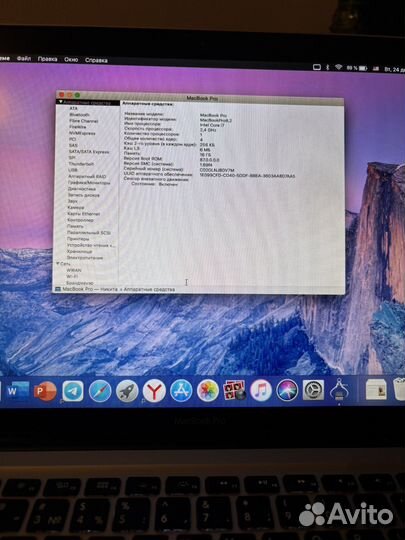Open the Окно menu
Screen dimensions: 405x540
pos(71,59)
